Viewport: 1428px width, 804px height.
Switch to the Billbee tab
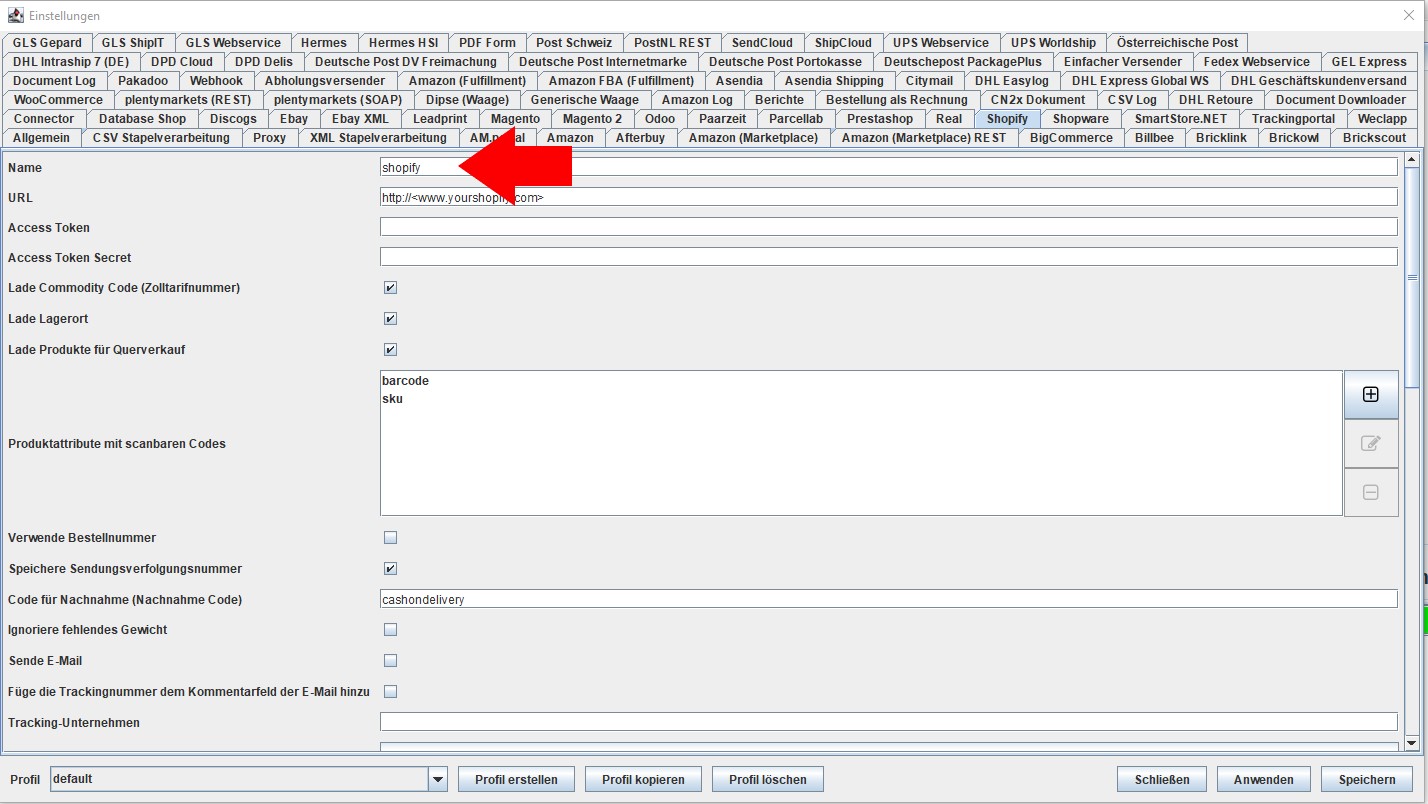click(x=1154, y=138)
